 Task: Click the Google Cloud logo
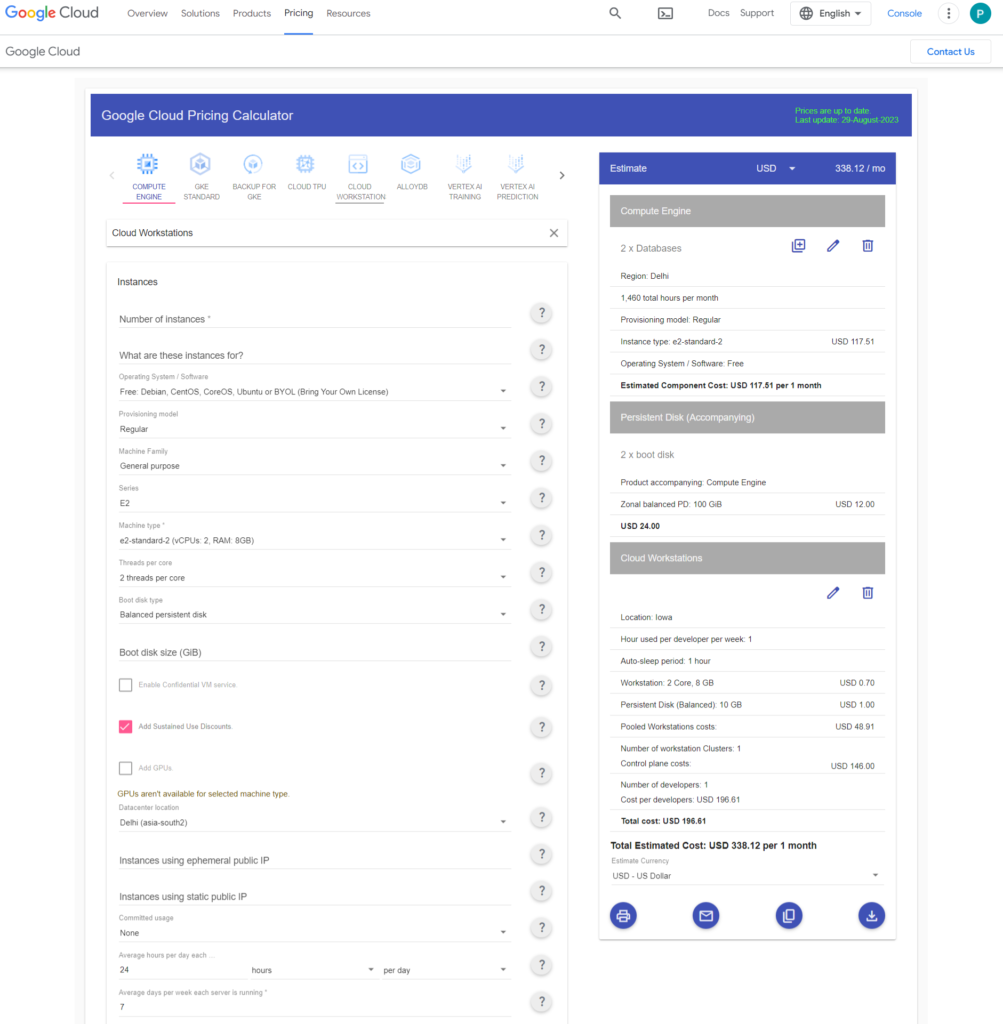[52, 13]
